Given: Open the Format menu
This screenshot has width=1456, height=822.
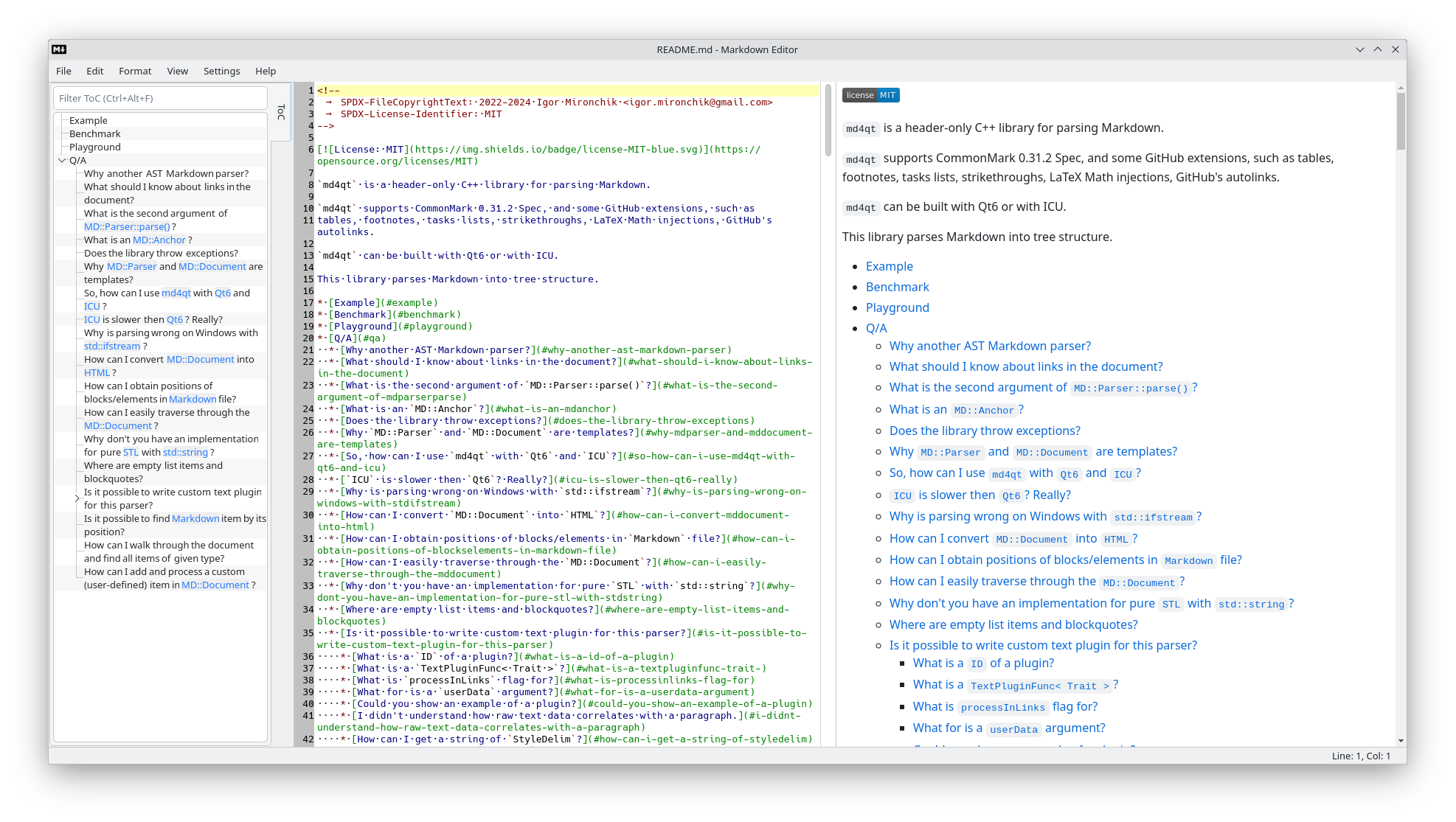Looking at the screenshot, I should (135, 71).
